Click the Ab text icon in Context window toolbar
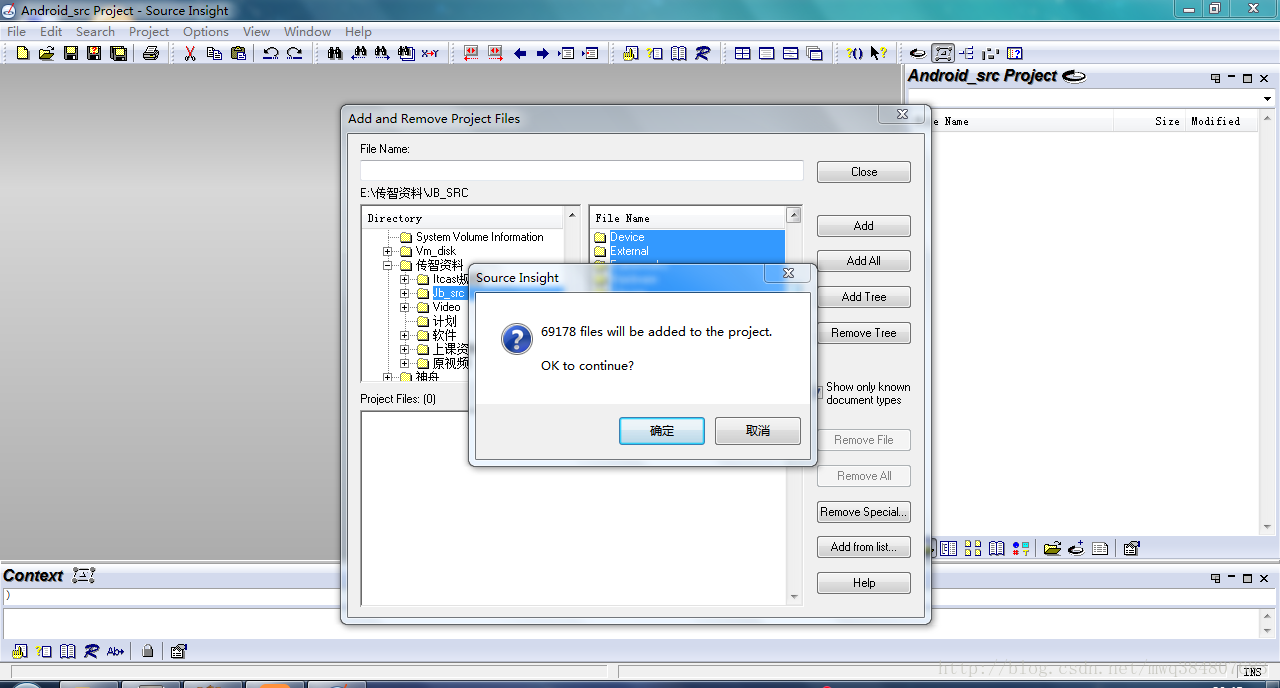 [116, 651]
